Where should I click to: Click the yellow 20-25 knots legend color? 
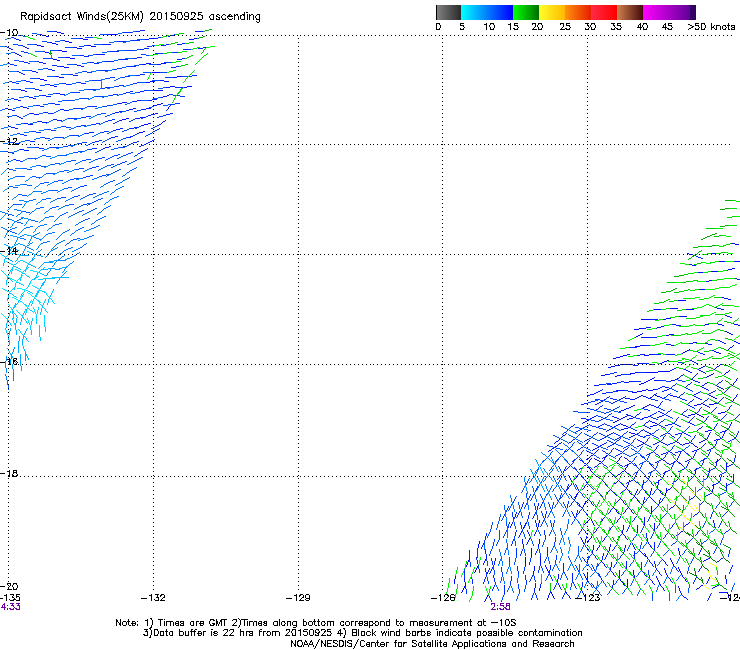552,12
